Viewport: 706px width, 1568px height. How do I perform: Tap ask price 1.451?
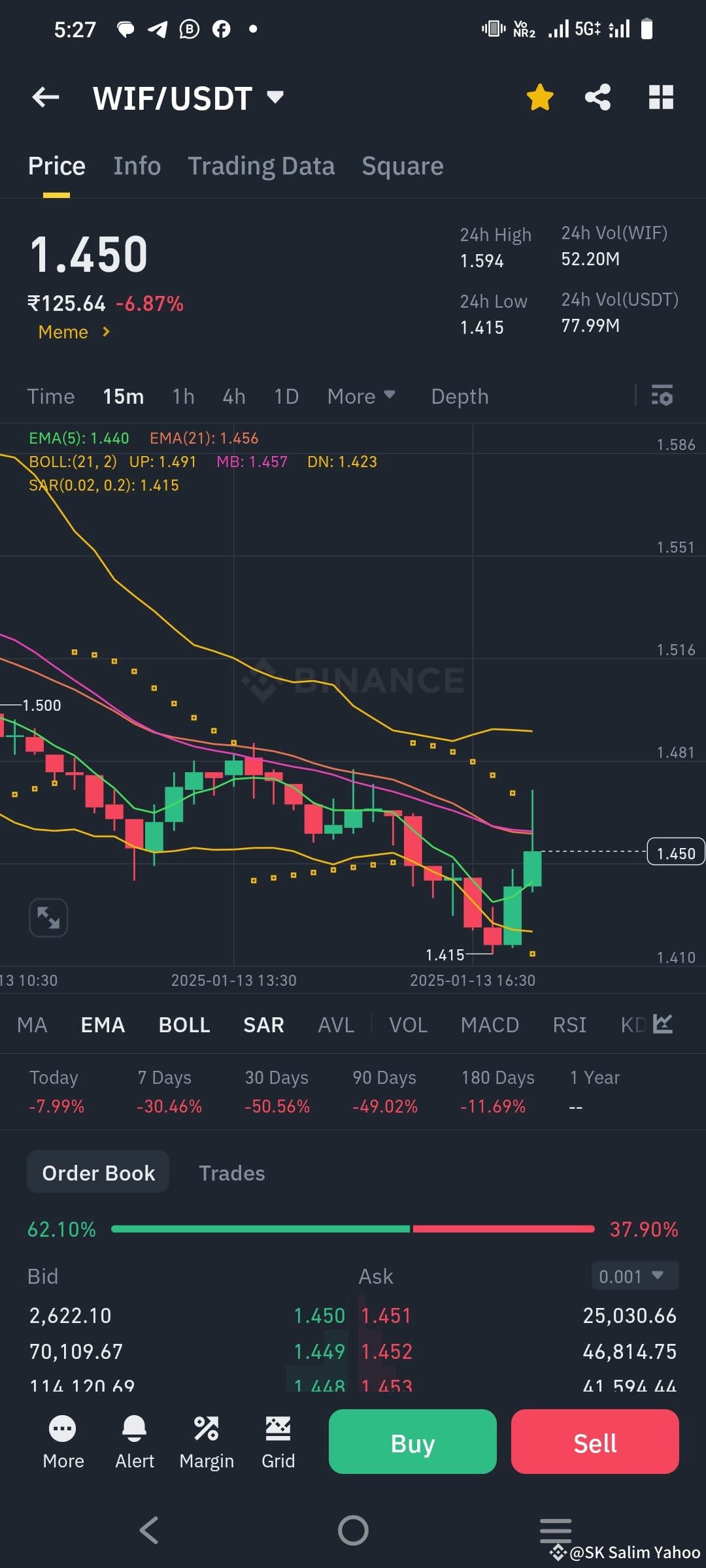[x=386, y=1315]
